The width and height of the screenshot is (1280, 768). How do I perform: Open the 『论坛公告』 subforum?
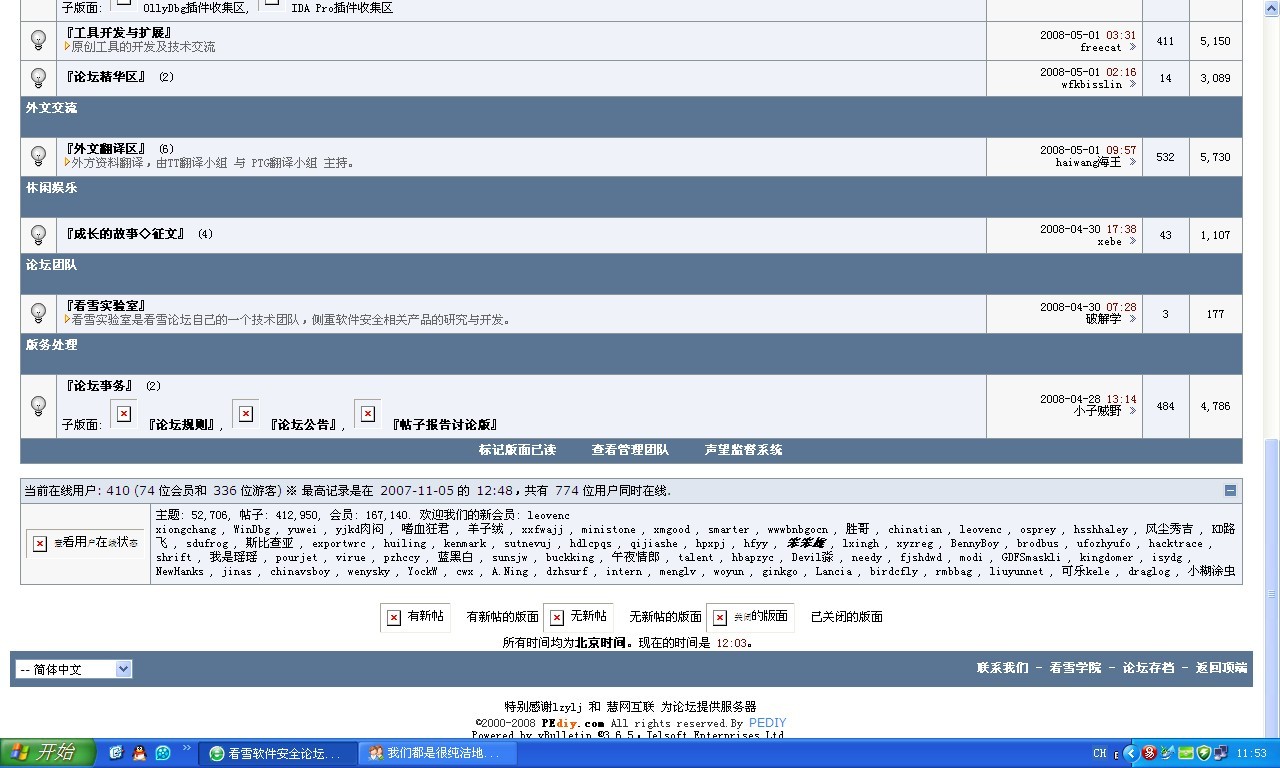coord(304,425)
